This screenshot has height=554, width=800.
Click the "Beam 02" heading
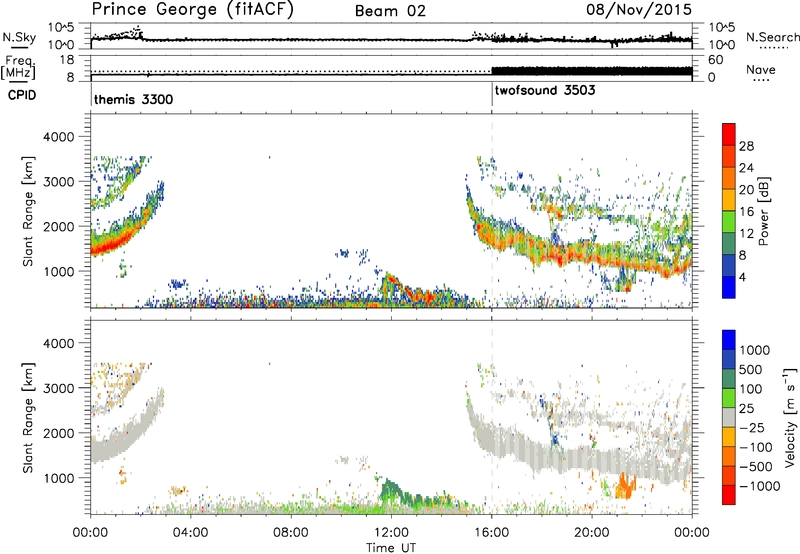[x=390, y=11]
